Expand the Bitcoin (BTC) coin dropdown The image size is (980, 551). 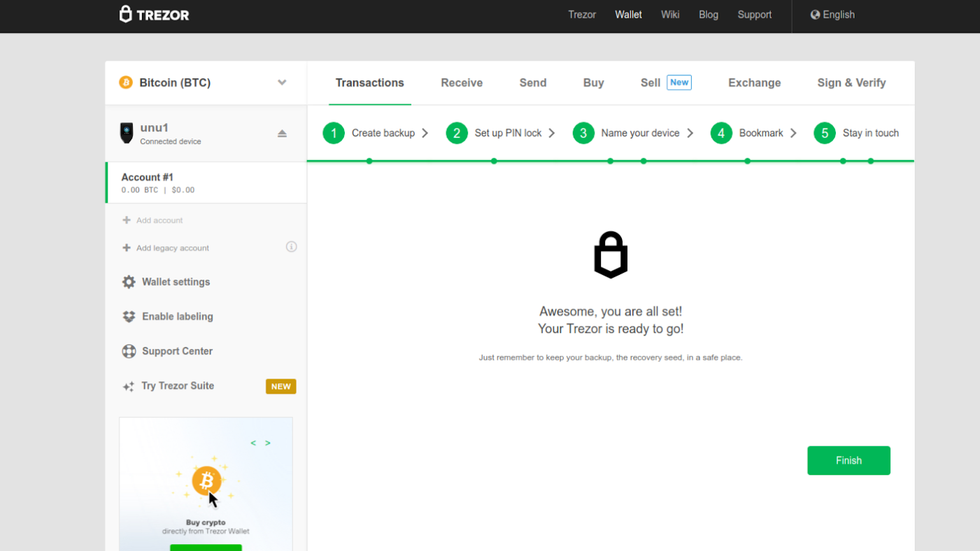coord(282,83)
